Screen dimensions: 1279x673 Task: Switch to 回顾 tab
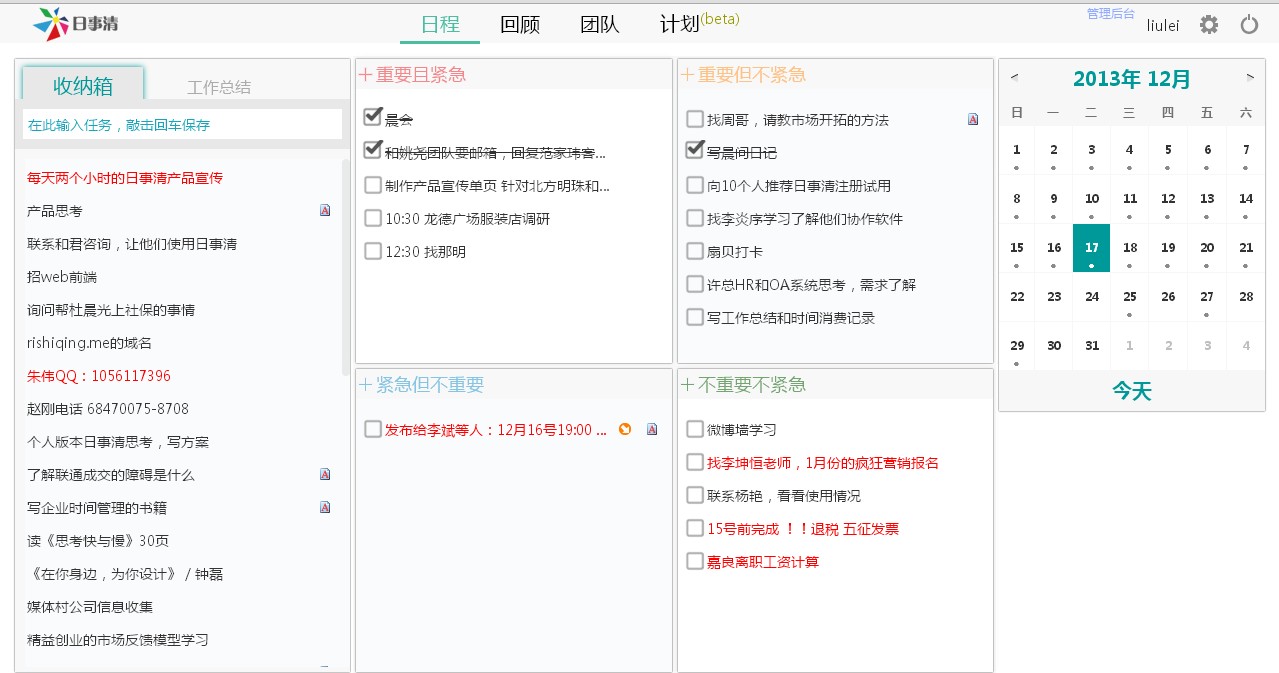coord(520,25)
